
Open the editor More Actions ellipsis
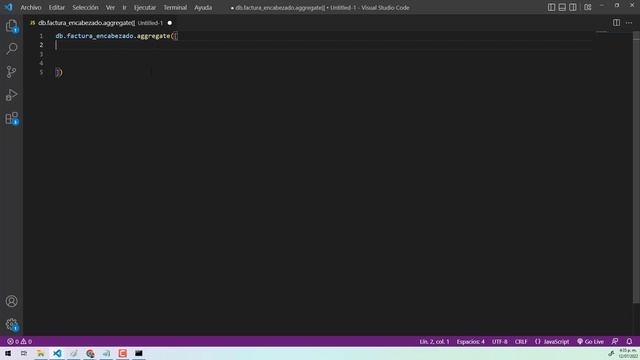pyautogui.click(x=629, y=23)
